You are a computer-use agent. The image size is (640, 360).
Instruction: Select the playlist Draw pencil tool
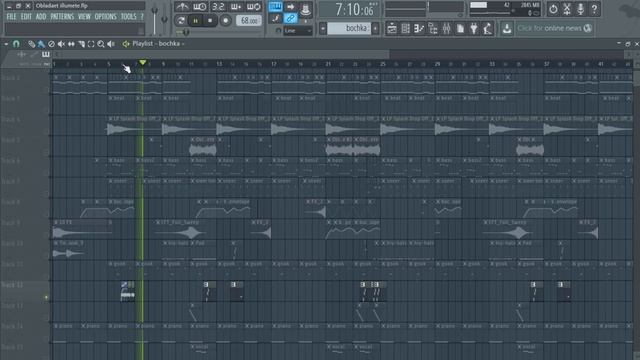pos(31,44)
